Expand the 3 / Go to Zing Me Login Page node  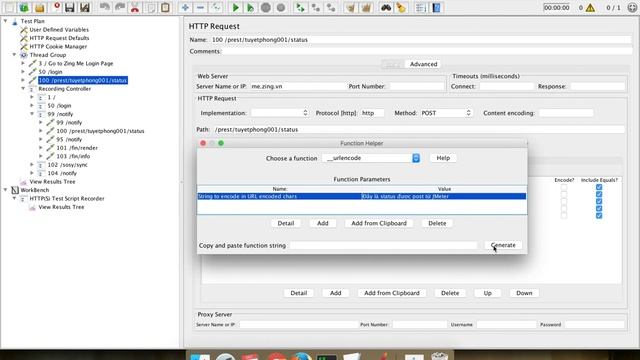tap(23, 63)
